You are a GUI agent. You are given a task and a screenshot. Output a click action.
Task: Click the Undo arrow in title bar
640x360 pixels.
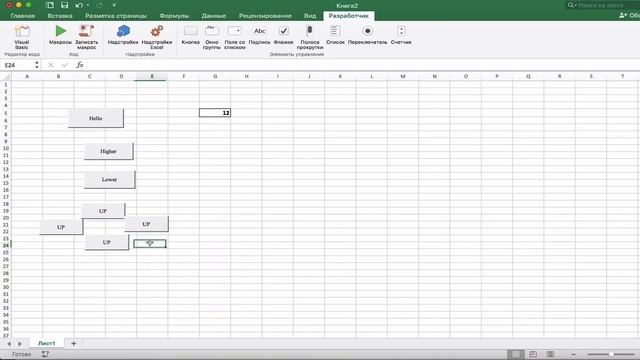79,5
